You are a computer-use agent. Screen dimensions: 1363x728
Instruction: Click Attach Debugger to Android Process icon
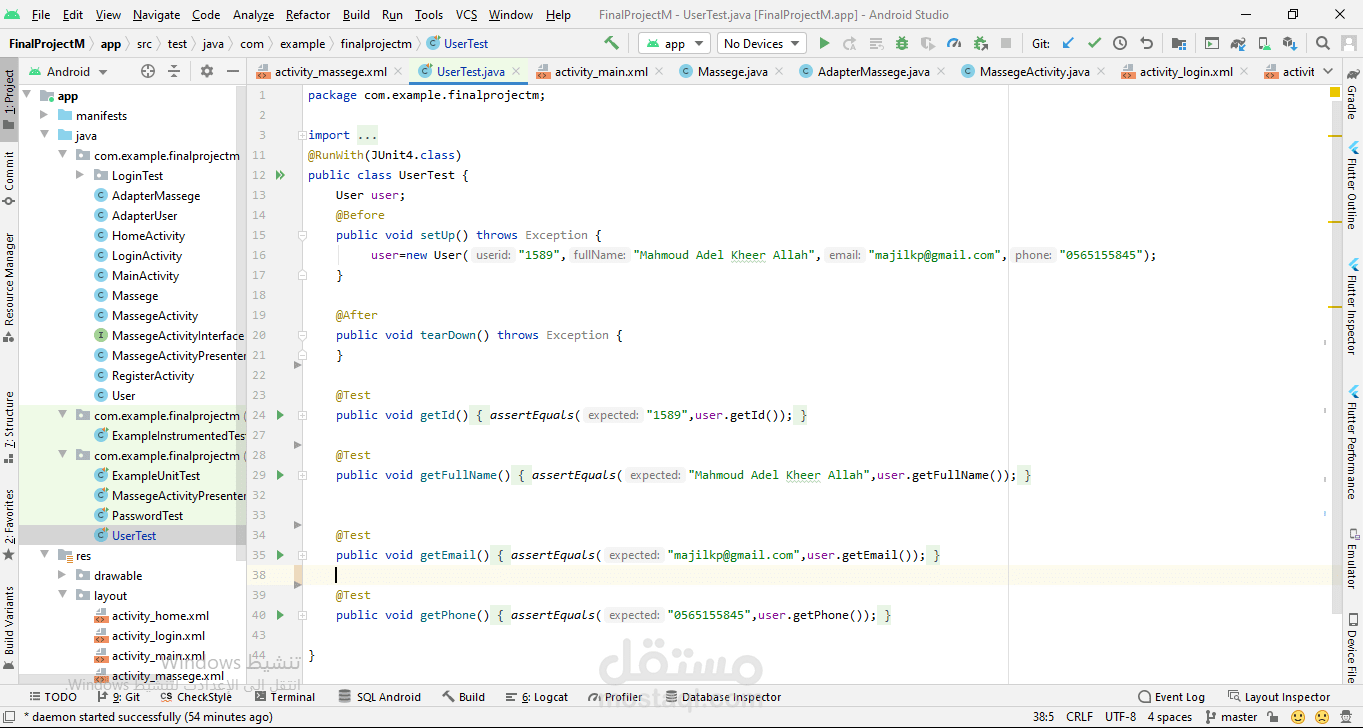point(980,43)
